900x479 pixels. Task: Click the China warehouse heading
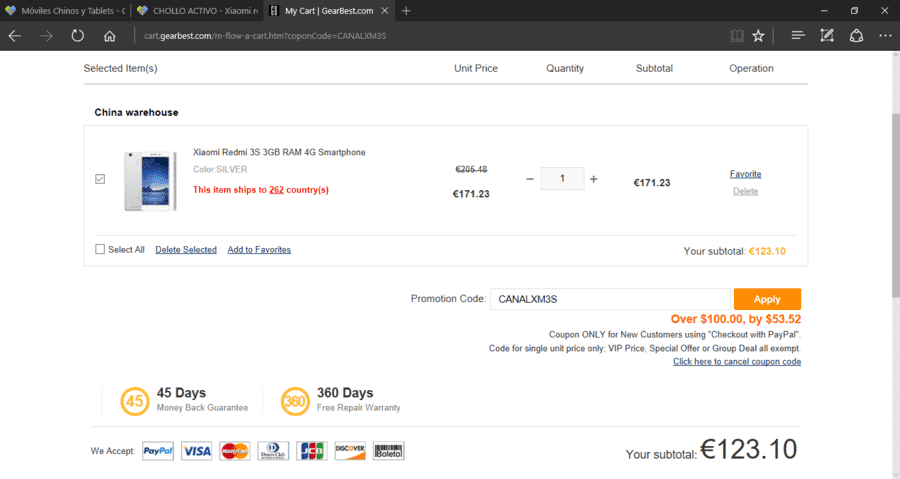[136, 112]
